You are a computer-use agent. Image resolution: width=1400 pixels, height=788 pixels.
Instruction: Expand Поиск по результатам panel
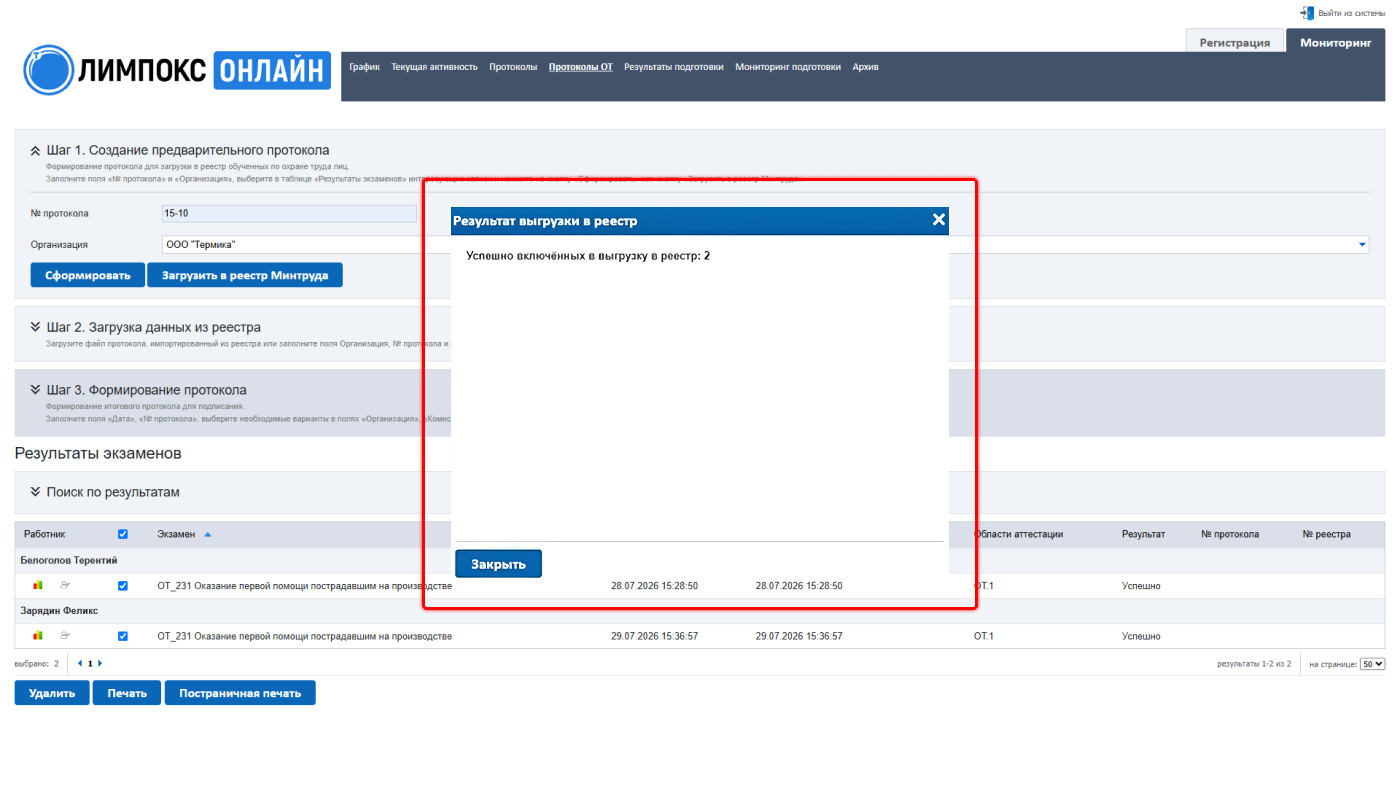click(x=35, y=492)
